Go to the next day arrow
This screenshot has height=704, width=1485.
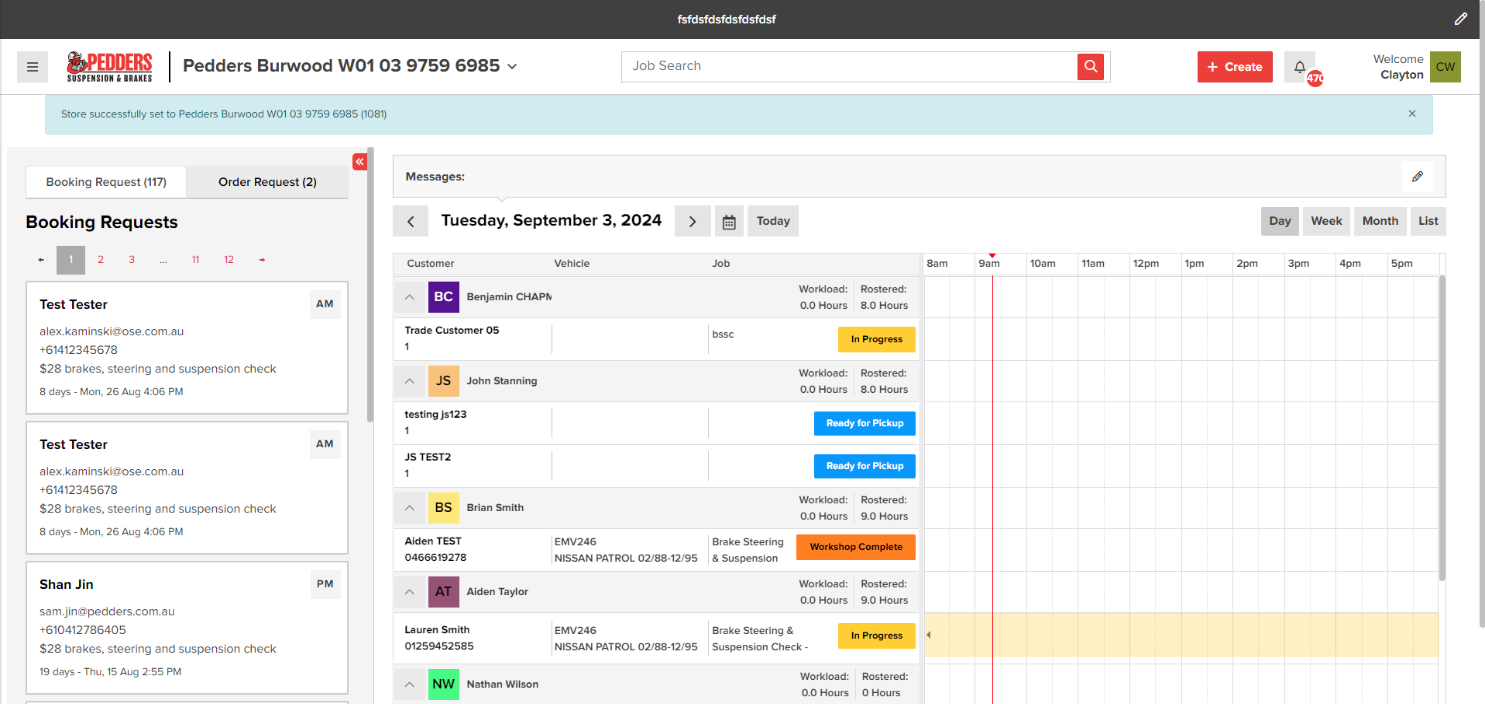coord(692,221)
